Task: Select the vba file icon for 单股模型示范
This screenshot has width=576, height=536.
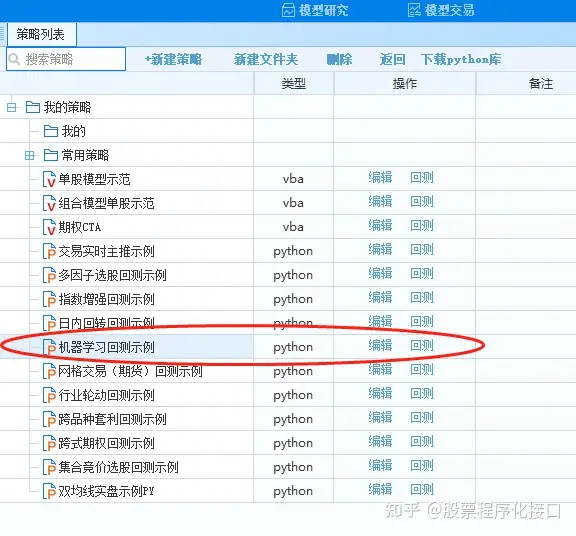Action: point(49,179)
